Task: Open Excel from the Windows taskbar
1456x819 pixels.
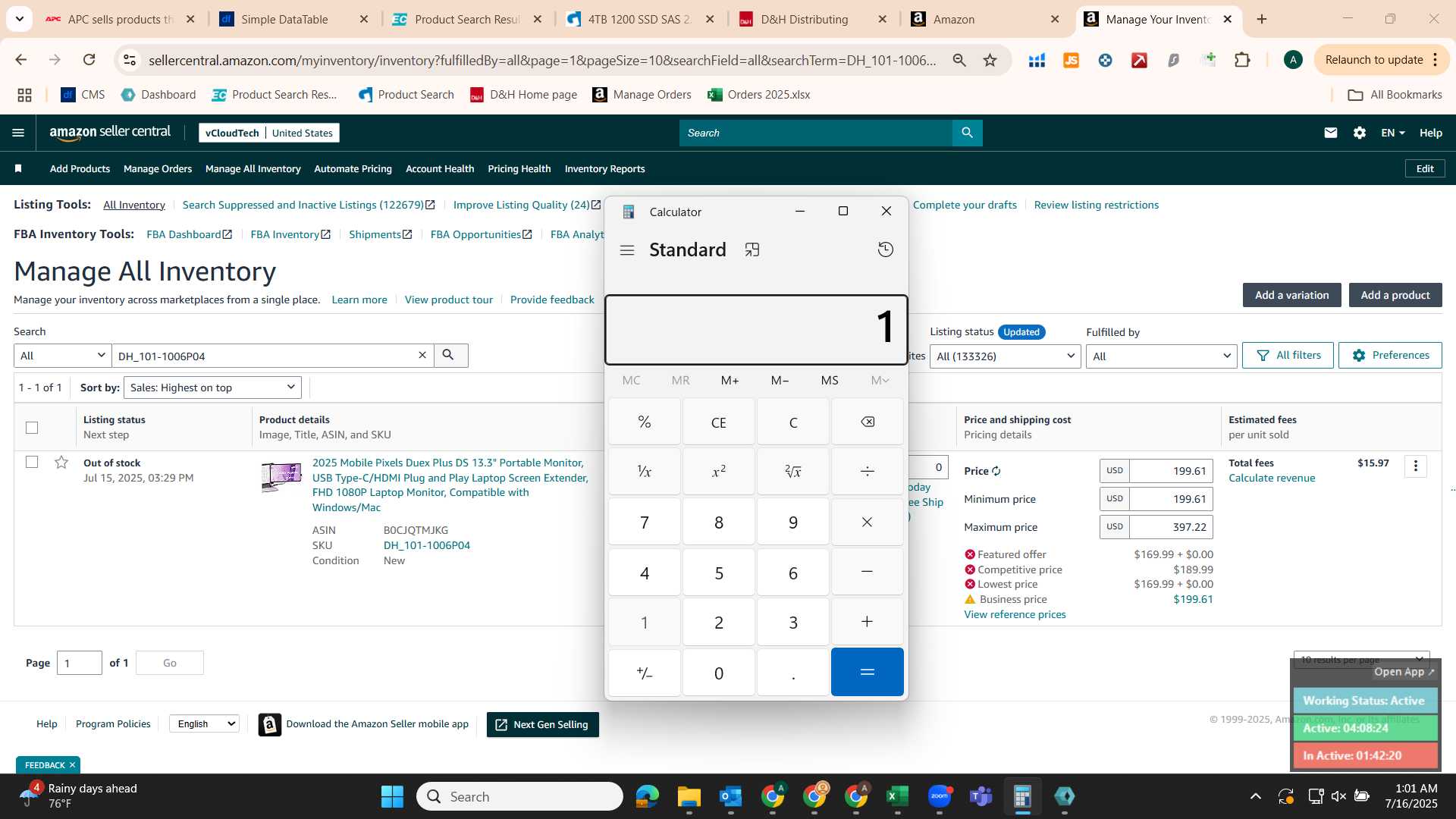Action: coord(897,796)
